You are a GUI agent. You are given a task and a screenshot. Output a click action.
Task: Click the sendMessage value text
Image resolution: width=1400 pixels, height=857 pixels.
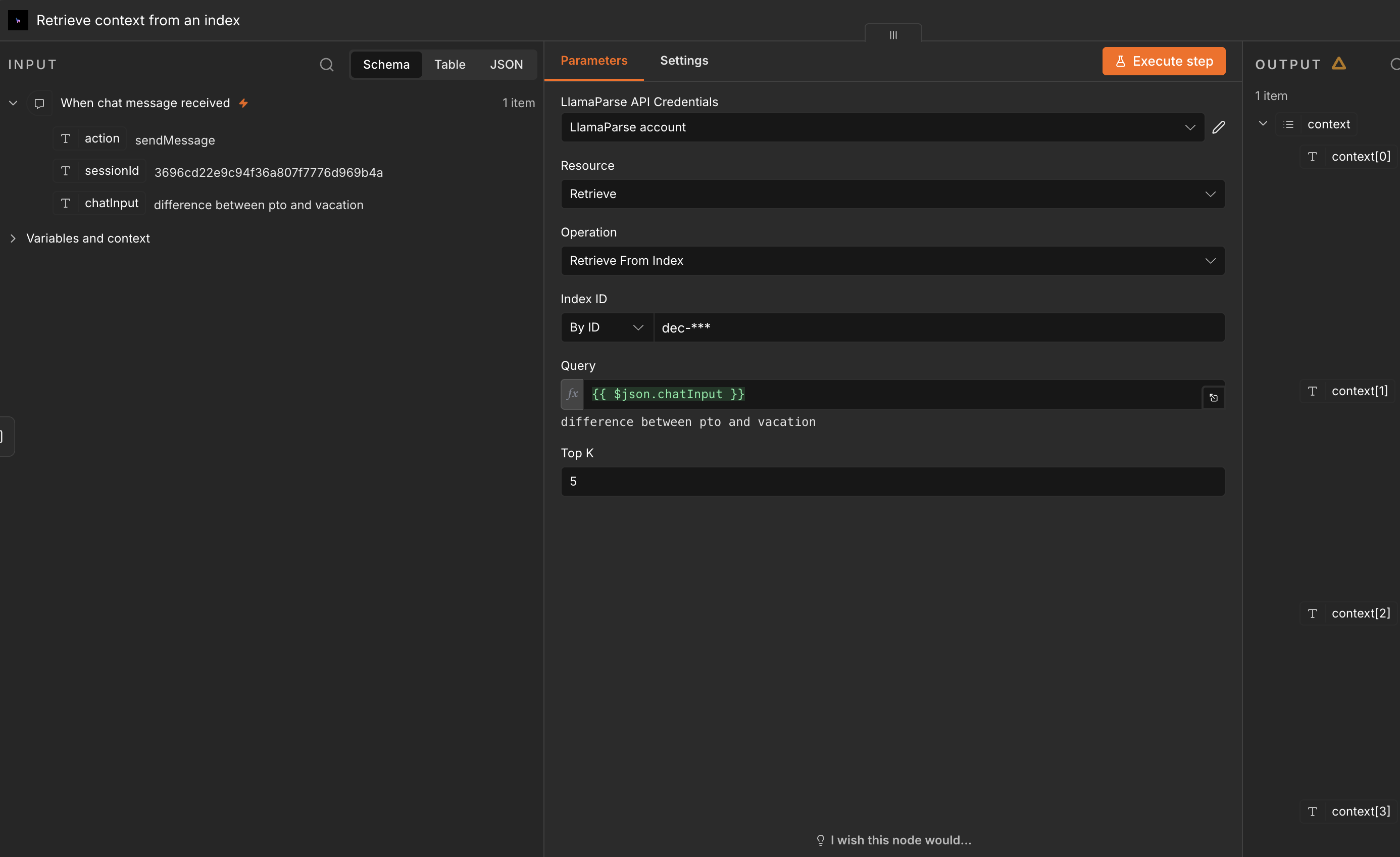click(175, 140)
